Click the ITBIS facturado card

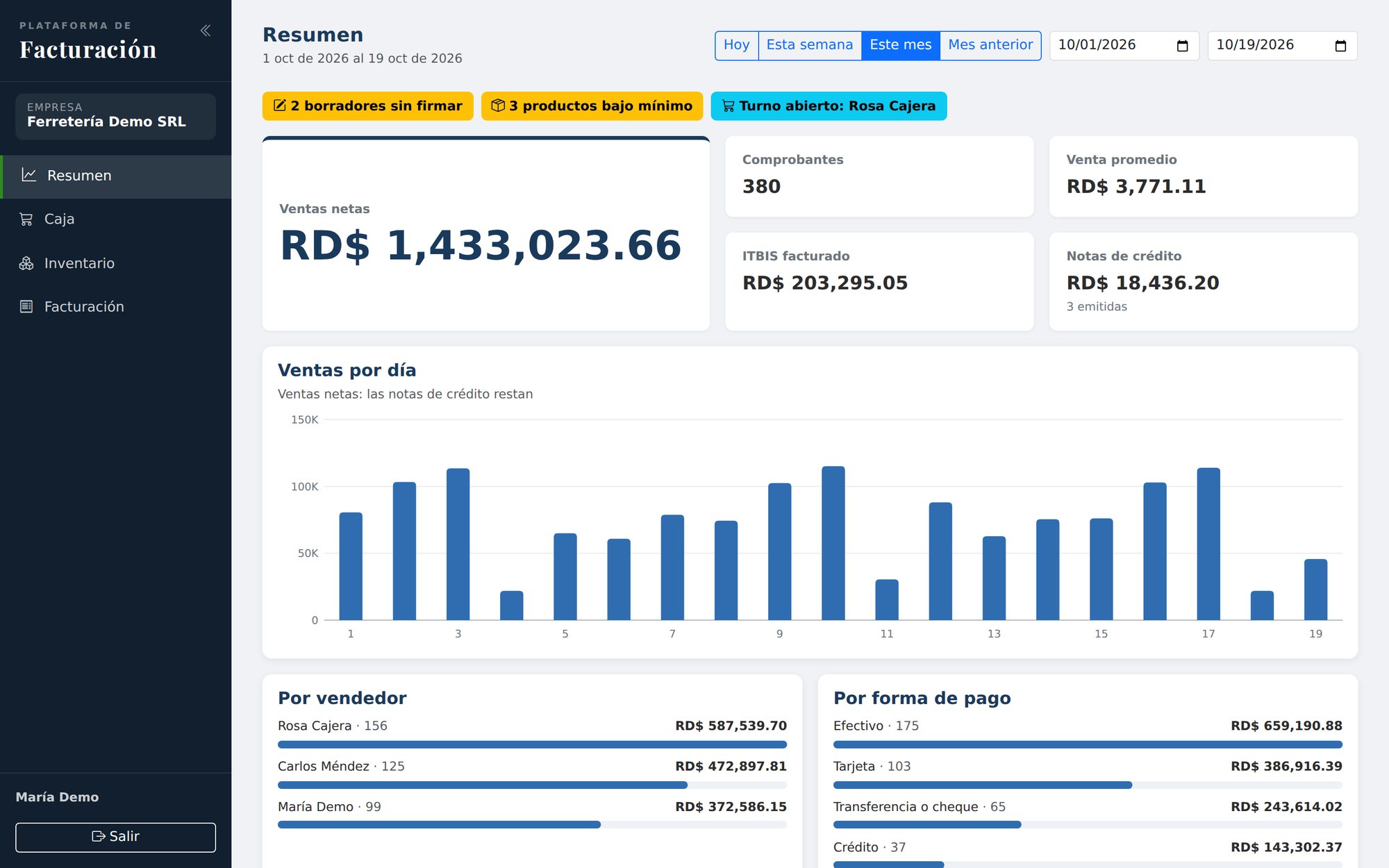coord(879,281)
